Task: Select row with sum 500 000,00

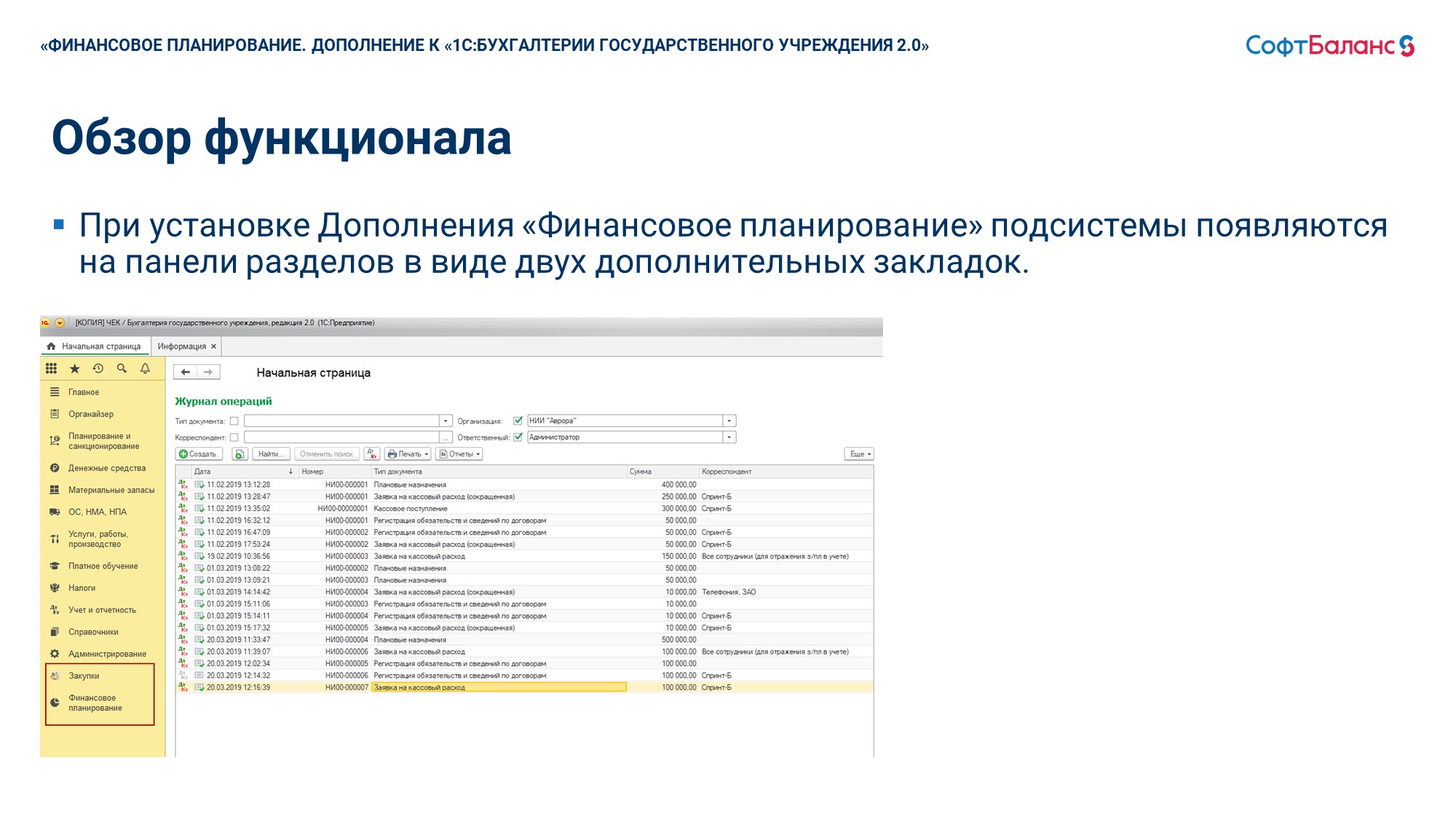Action: [524, 640]
